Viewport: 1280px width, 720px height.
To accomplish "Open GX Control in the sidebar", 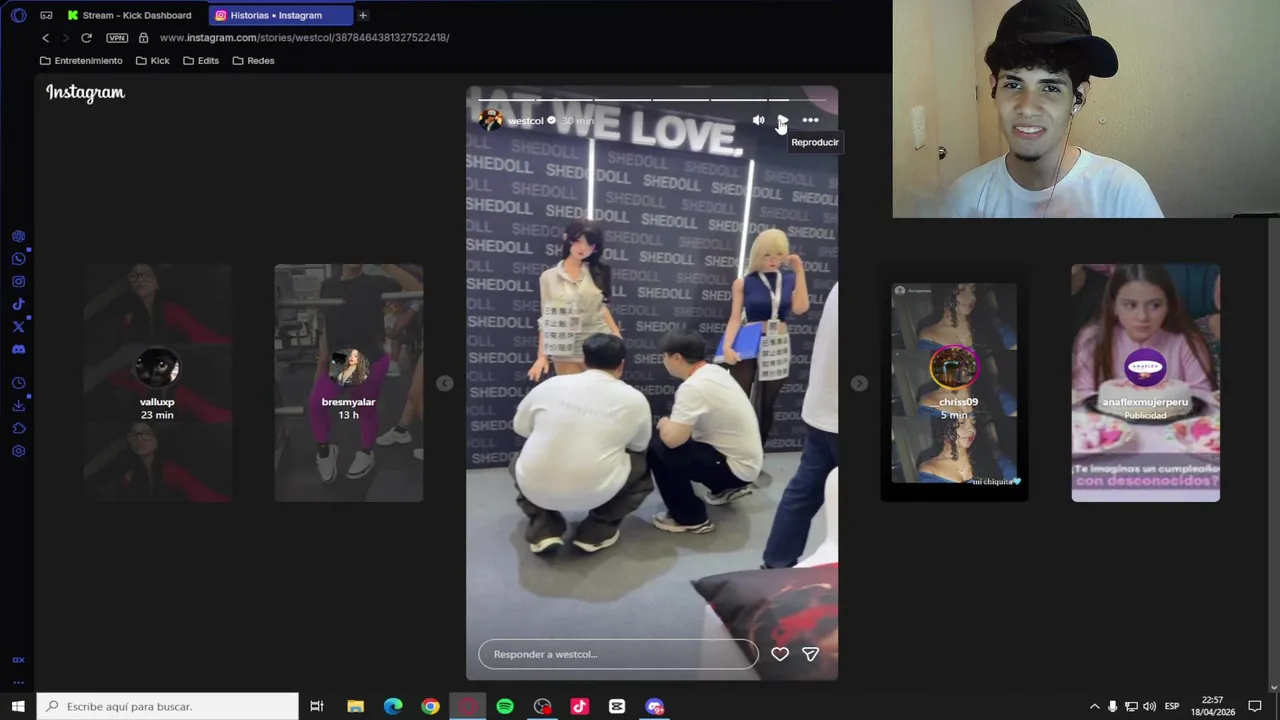I will pyautogui.click(x=18, y=660).
